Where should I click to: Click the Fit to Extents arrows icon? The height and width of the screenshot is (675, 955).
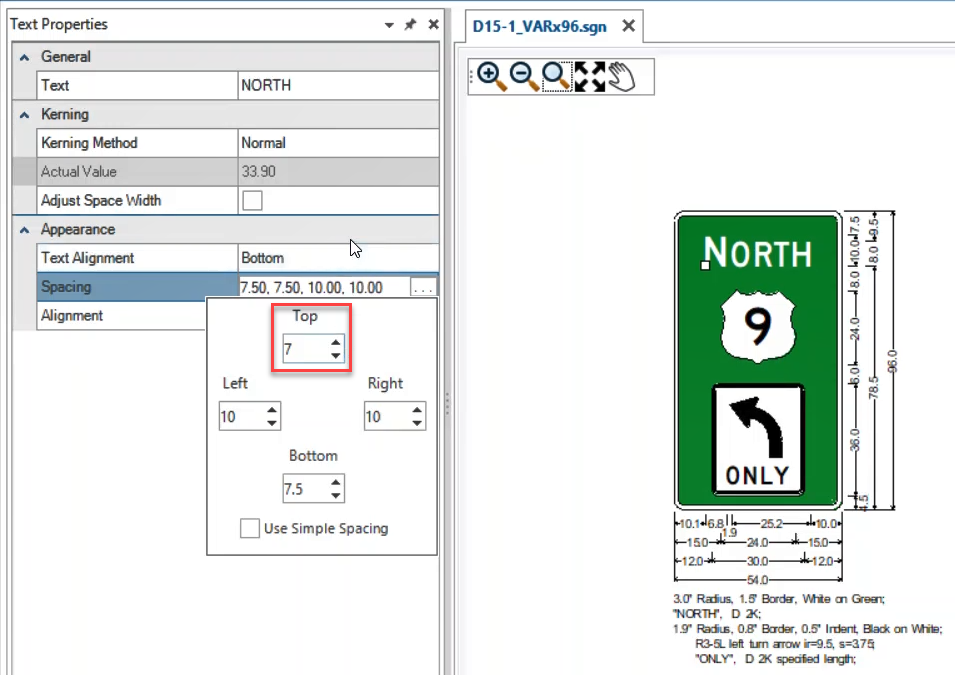589,77
